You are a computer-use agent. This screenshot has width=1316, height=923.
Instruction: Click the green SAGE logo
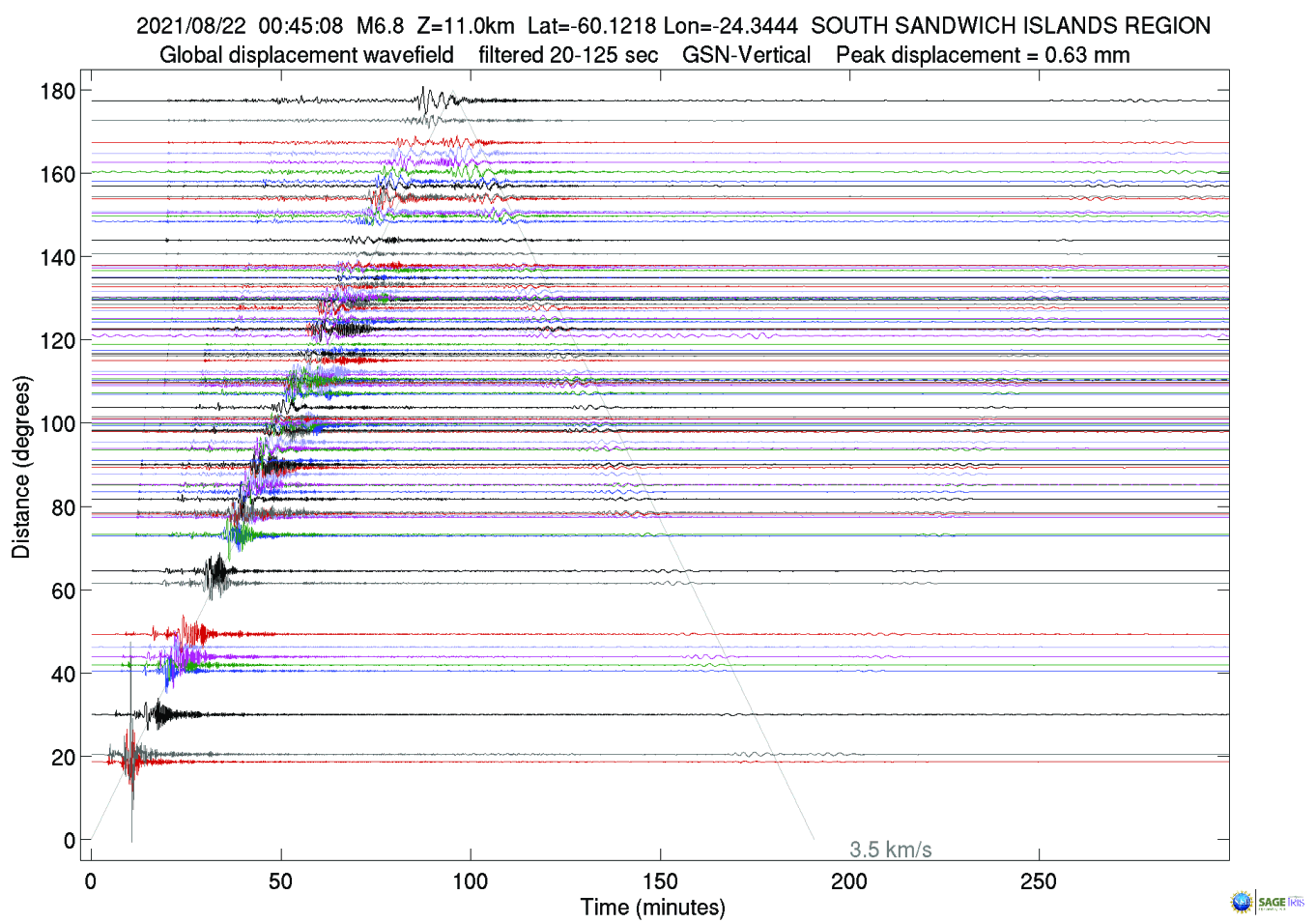[x=1272, y=903]
